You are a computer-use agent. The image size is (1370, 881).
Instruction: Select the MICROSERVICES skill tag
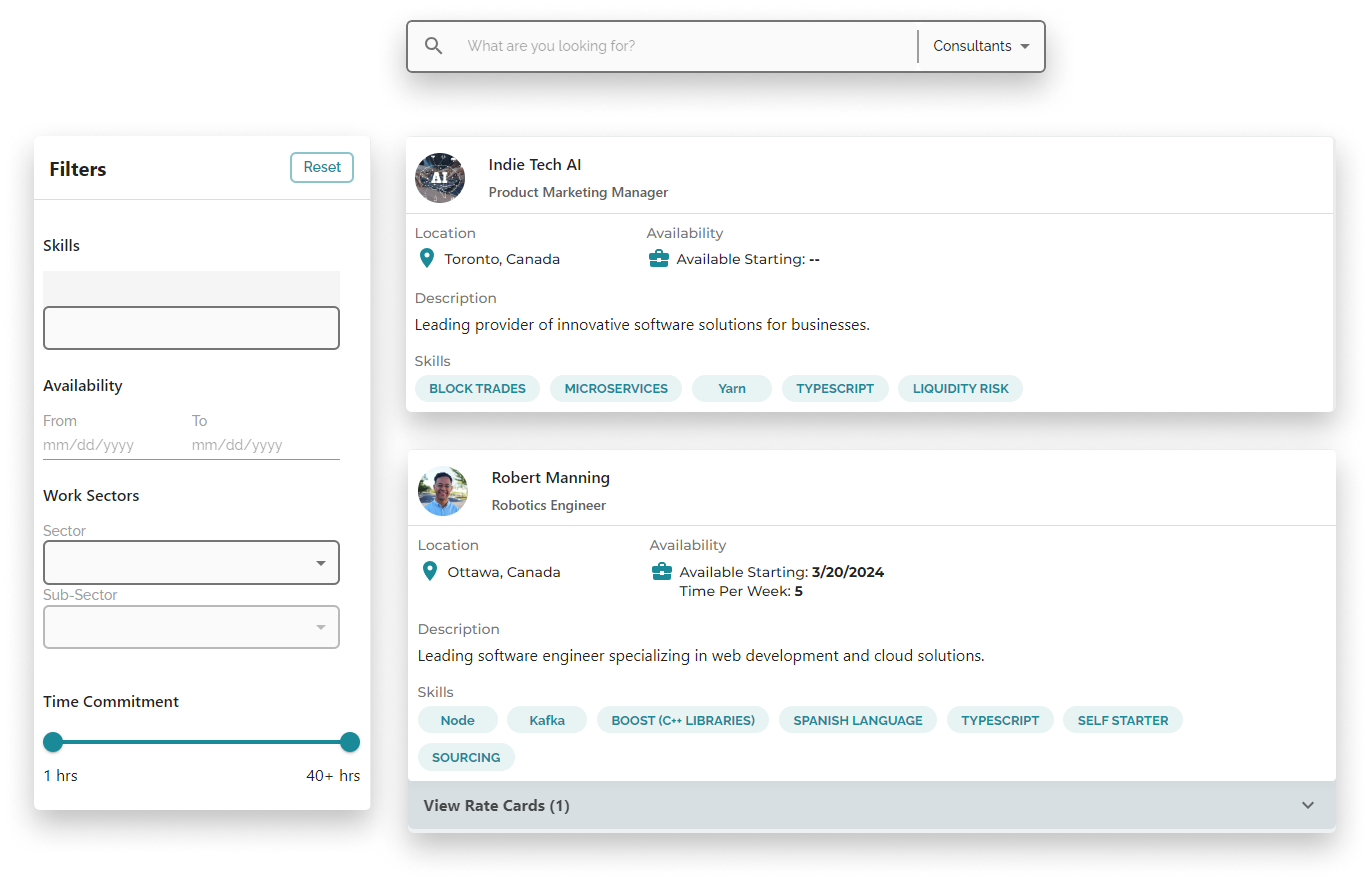click(616, 389)
